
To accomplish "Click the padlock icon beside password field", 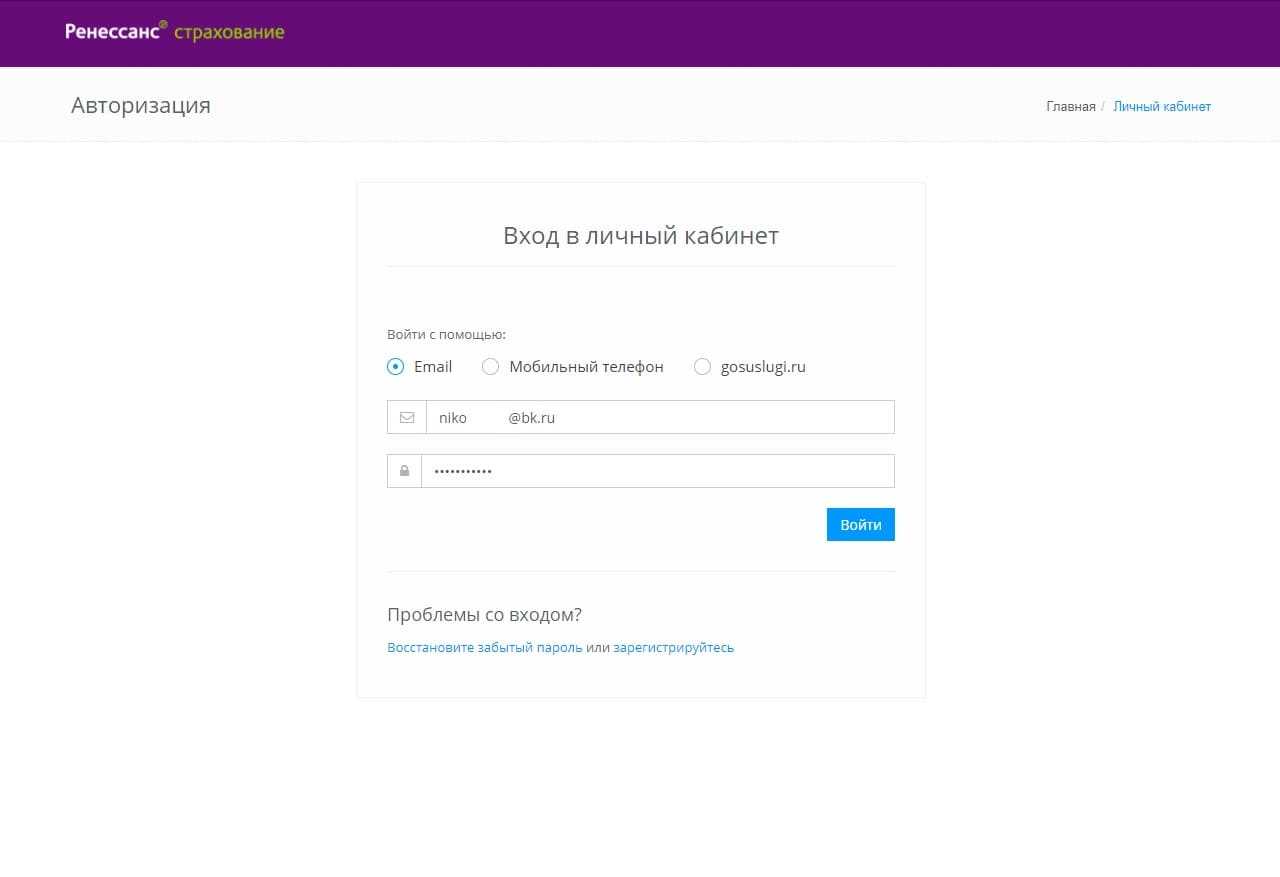I will click(x=404, y=471).
